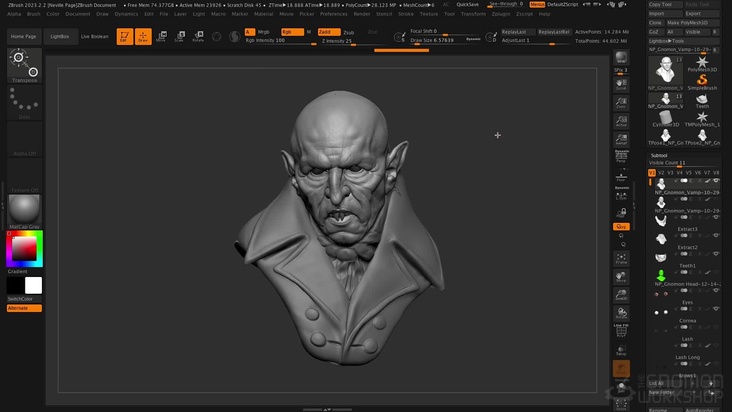Select the Scale transform tool
Viewport: 732px width, 412px height.
tap(179, 37)
